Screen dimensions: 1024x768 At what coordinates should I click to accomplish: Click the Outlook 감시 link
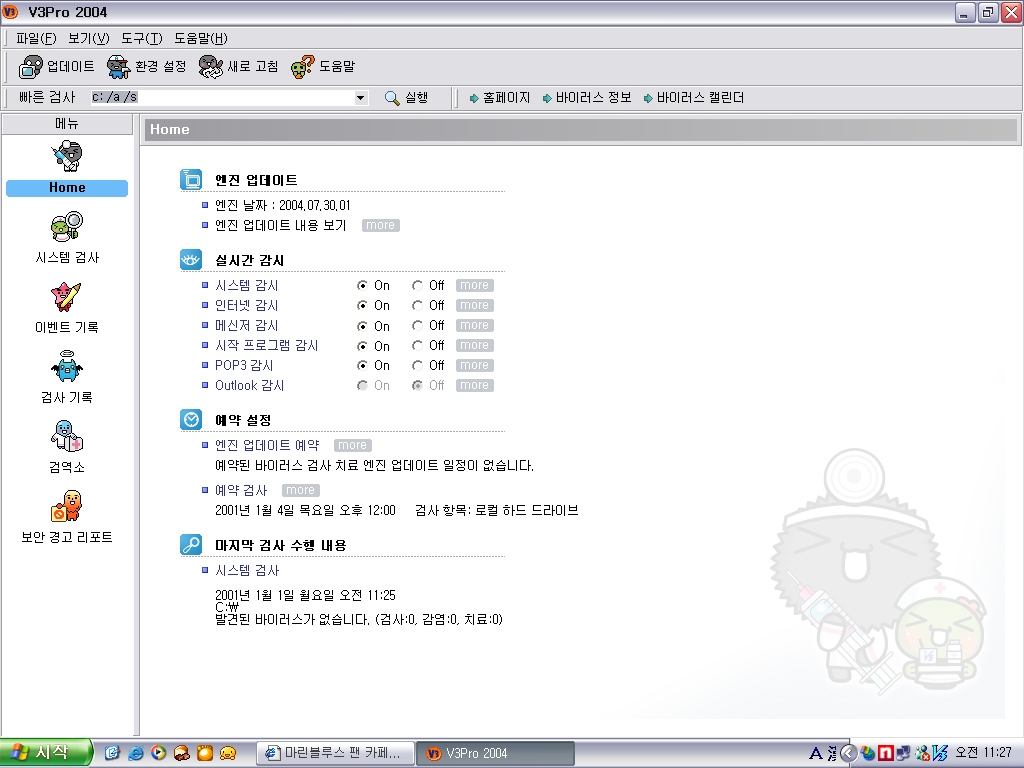(x=249, y=385)
